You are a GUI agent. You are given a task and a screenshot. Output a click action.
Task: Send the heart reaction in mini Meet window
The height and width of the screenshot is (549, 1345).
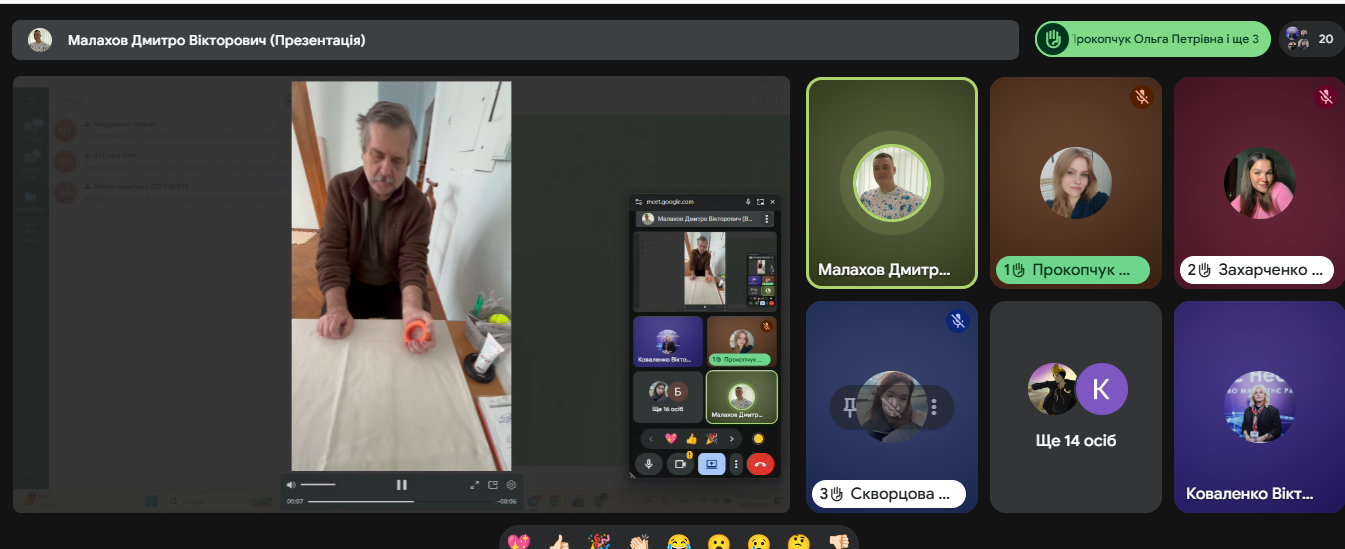pos(671,439)
